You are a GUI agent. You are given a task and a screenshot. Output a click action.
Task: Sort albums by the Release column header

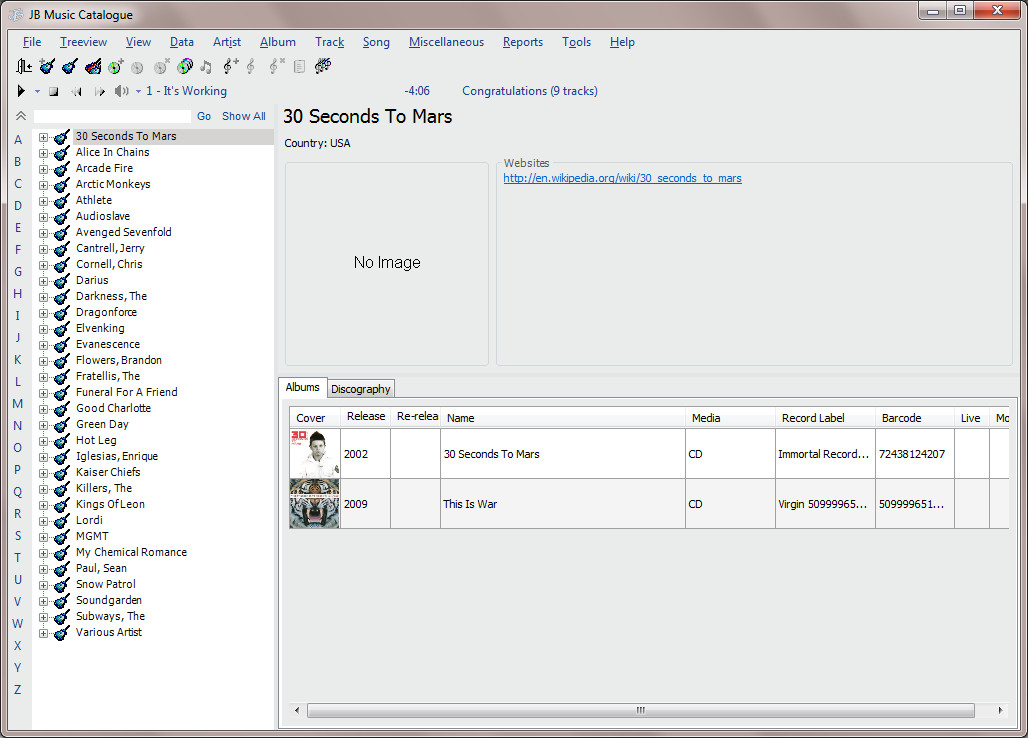[x=366, y=417]
